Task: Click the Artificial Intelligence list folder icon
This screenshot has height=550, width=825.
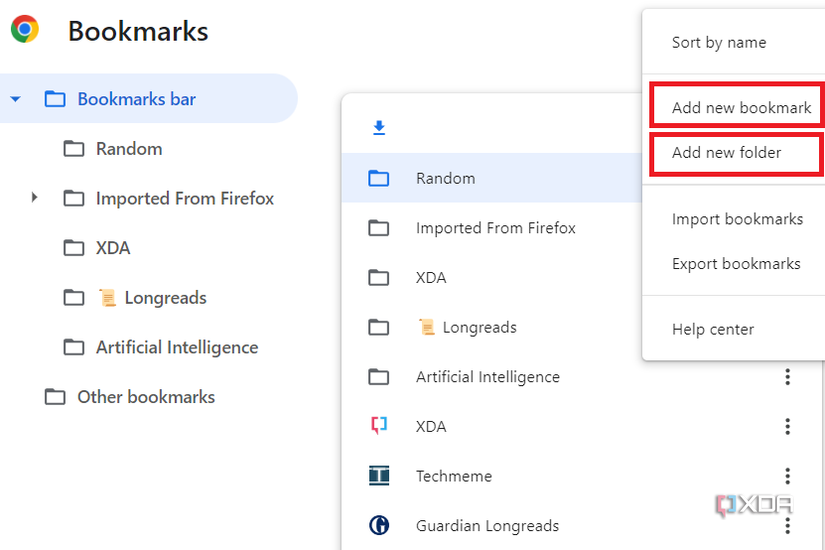Action: 379,377
